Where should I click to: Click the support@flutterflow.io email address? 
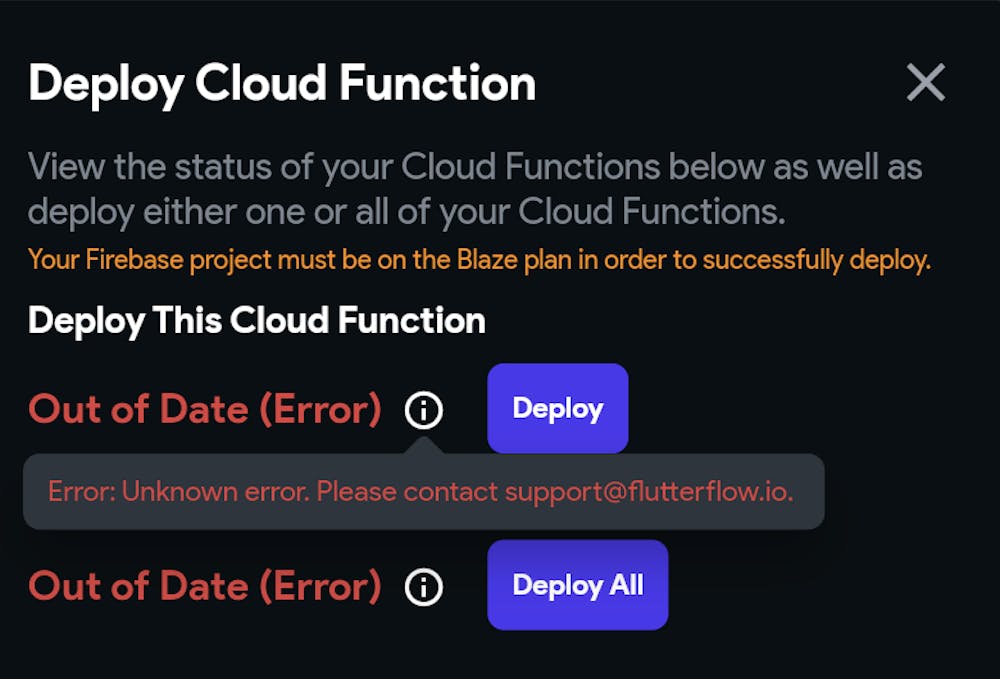tap(648, 492)
